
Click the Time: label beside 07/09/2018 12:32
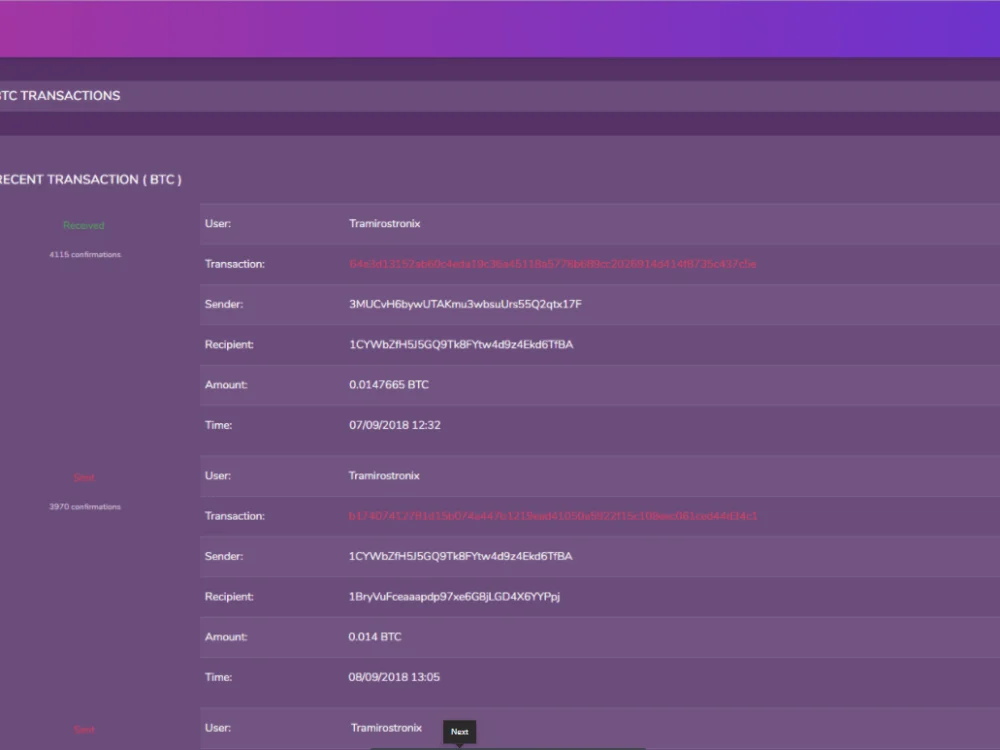218,425
